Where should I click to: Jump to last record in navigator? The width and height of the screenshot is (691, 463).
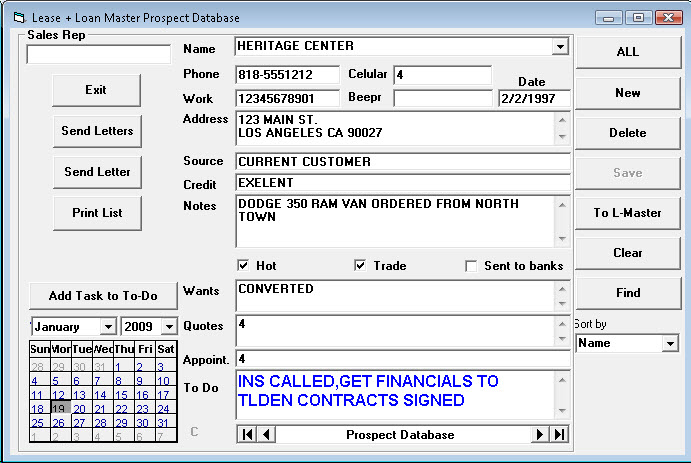[560, 434]
